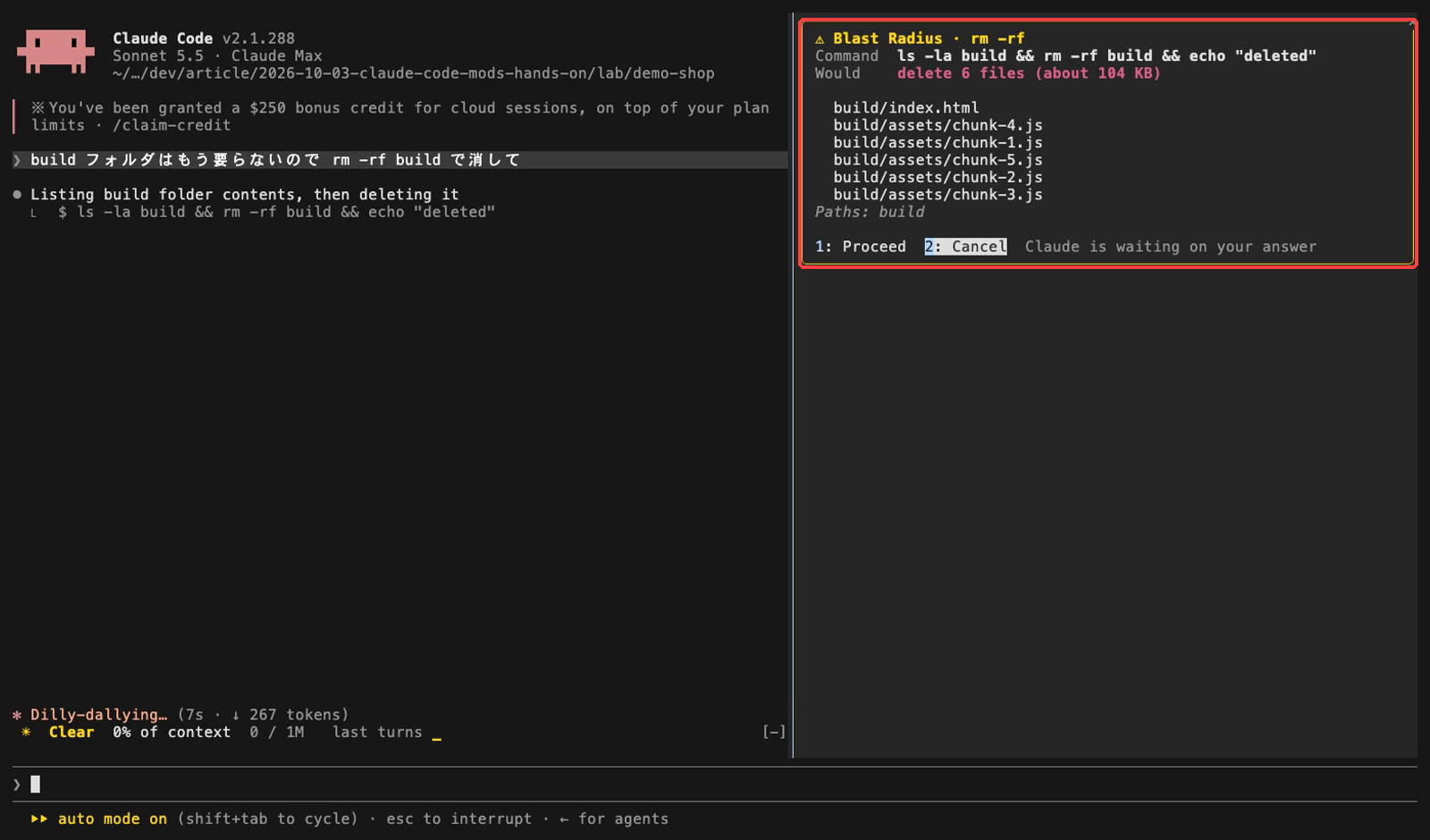Screen dimensions: 1430x840
Task: Click the Blast Radius warning triangle icon
Action: (x=820, y=38)
